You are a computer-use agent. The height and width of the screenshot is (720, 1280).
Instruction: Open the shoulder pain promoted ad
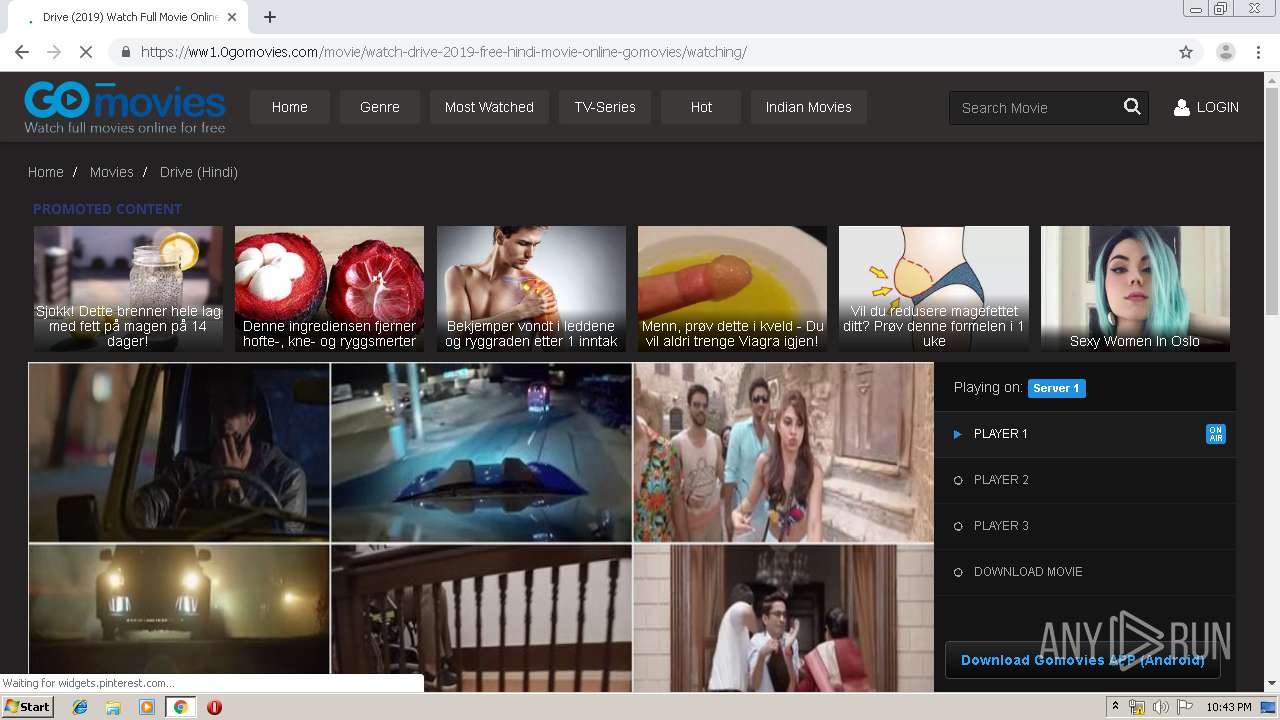[531, 289]
